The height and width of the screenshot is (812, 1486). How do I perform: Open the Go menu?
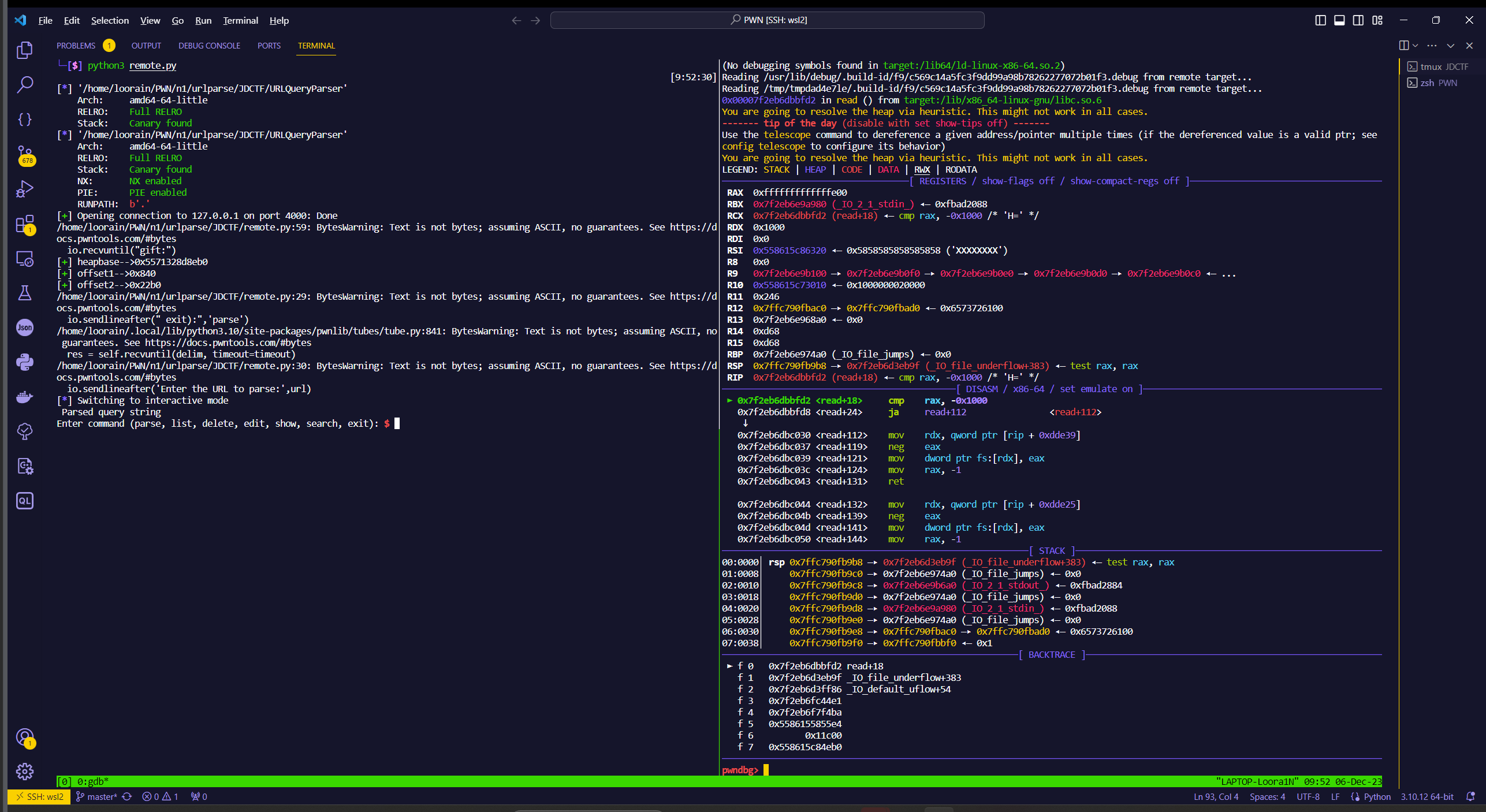pos(177,20)
